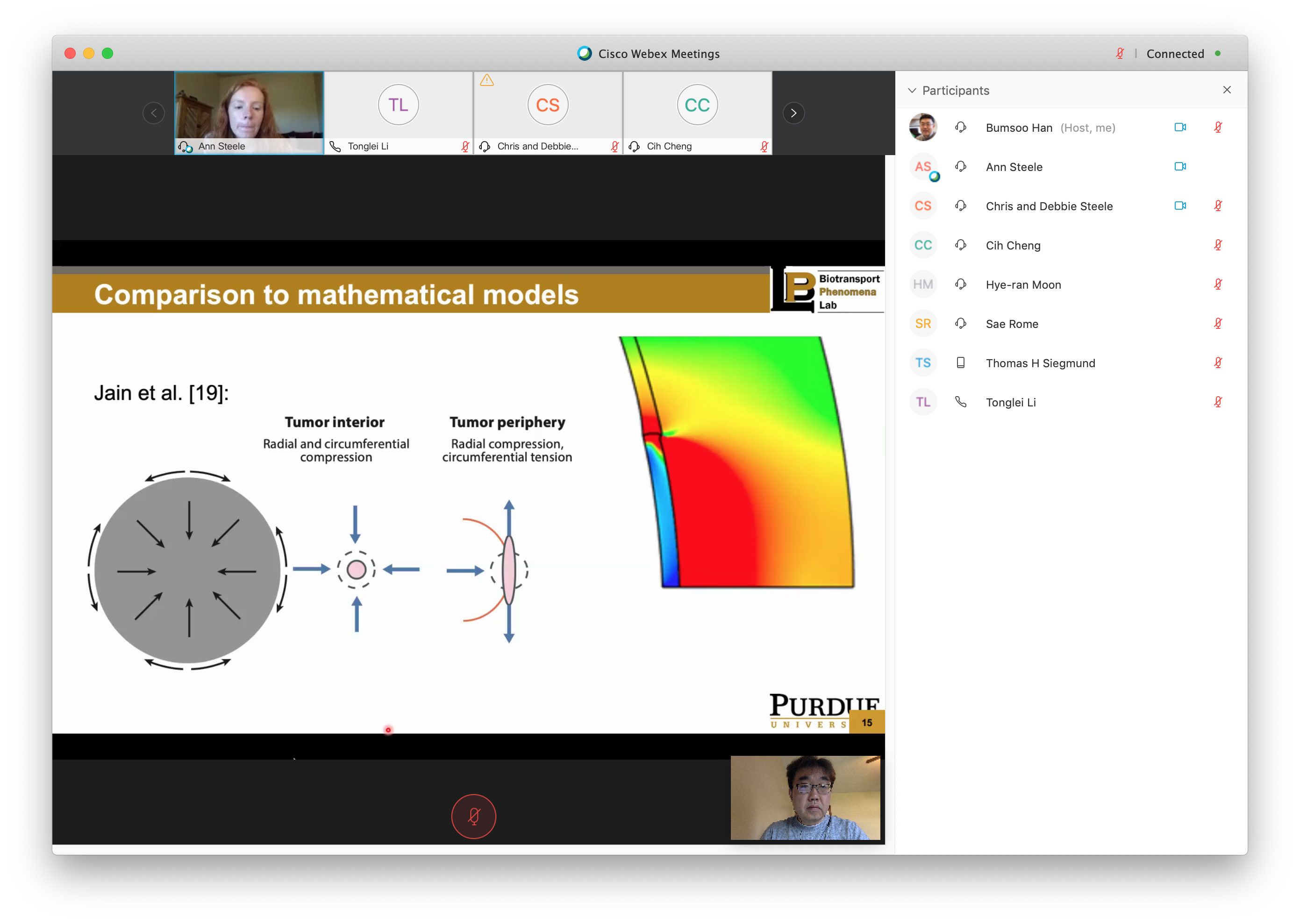Select Tonglei Li's TL video tile
The image size is (1300, 924).
[399, 113]
